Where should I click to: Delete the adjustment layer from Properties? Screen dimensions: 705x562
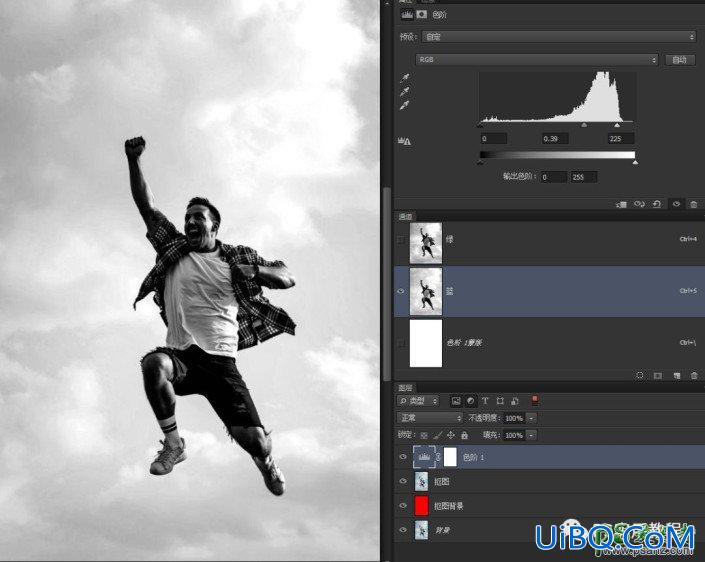coord(694,205)
